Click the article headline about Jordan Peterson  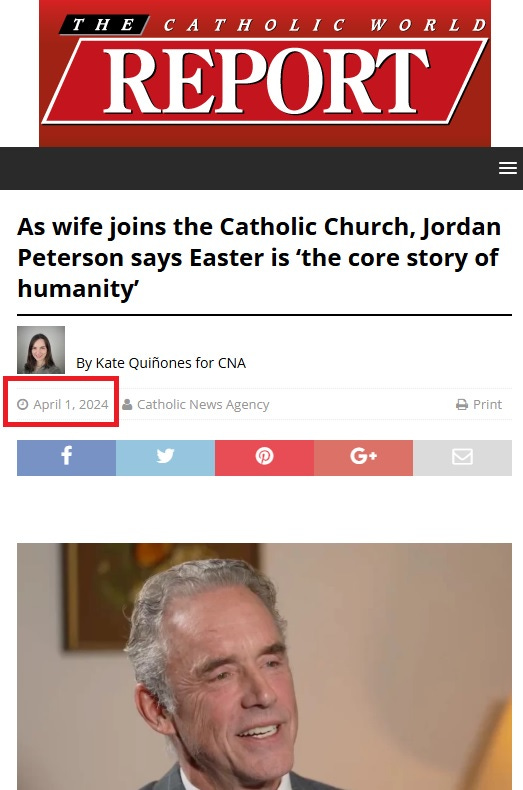[x=259, y=257]
